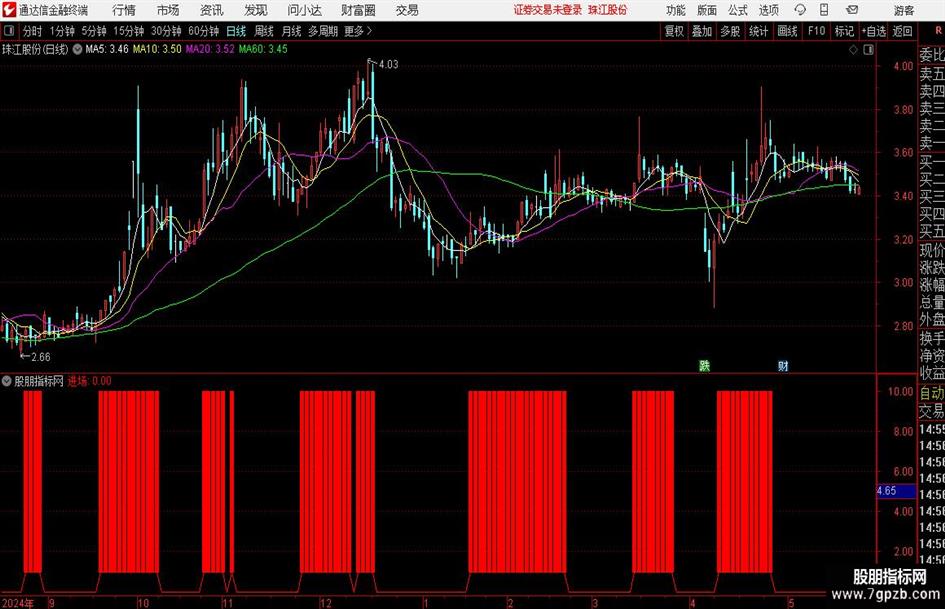This screenshot has width=945, height=609.
Task: Click the 标记 button
Action: pyautogui.click(x=844, y=31)
